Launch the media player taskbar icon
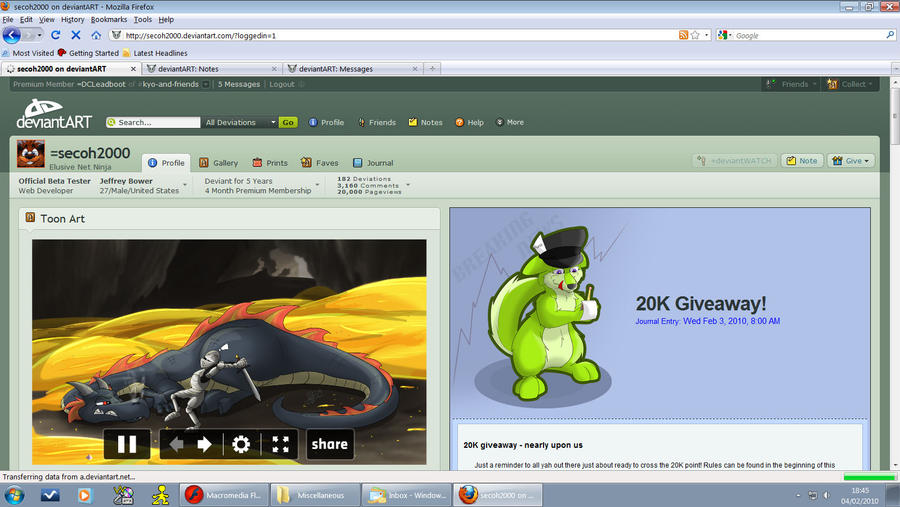The height and width of the screenshot is (507, 900). [84, 494]
